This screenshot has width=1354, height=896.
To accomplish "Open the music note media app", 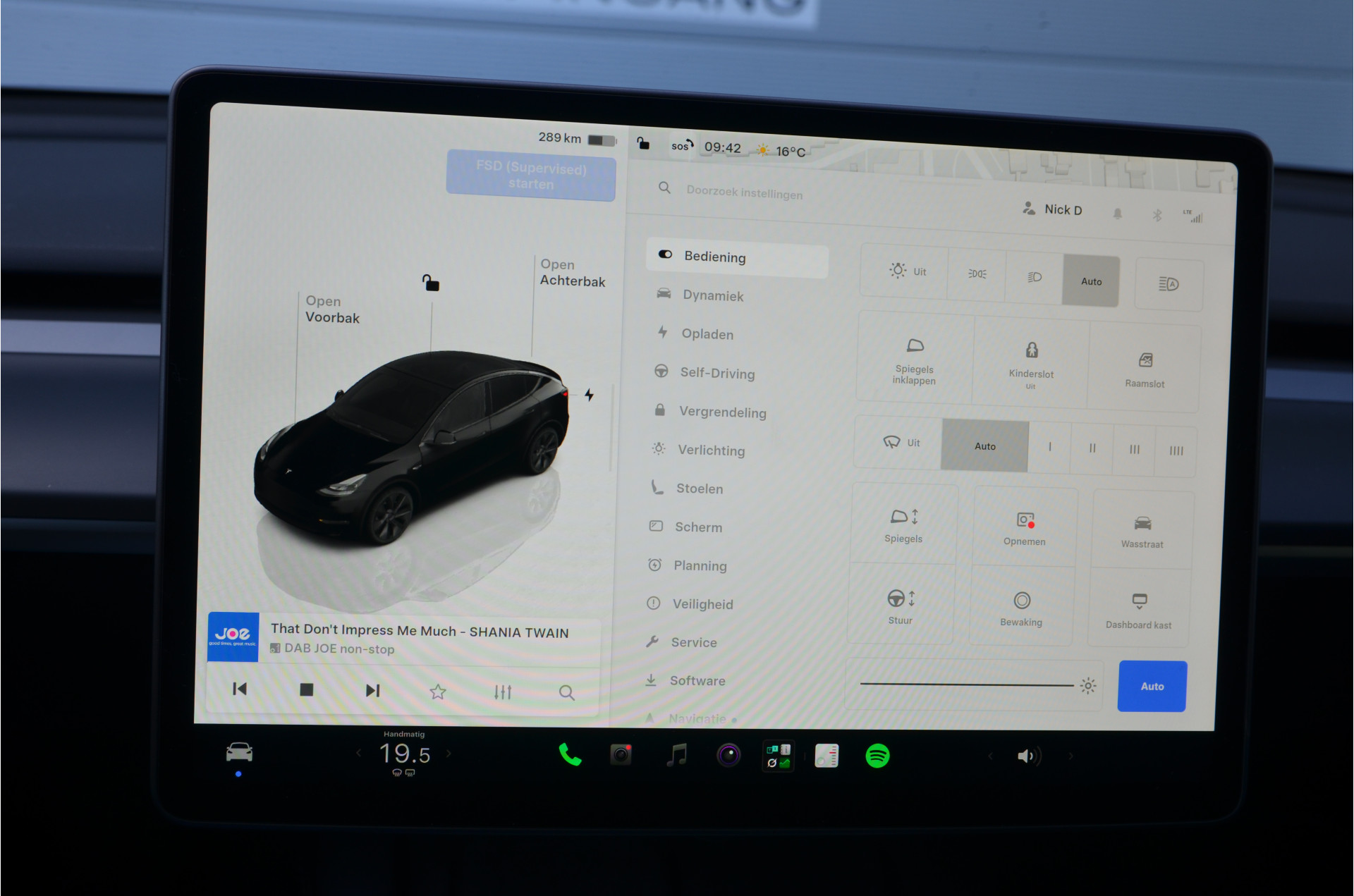I will coord(676,756).
